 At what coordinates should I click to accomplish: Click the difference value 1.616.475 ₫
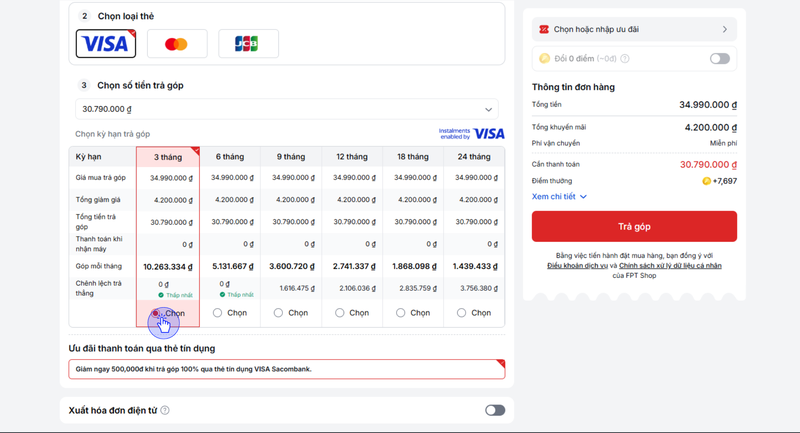tap(297, 288)
